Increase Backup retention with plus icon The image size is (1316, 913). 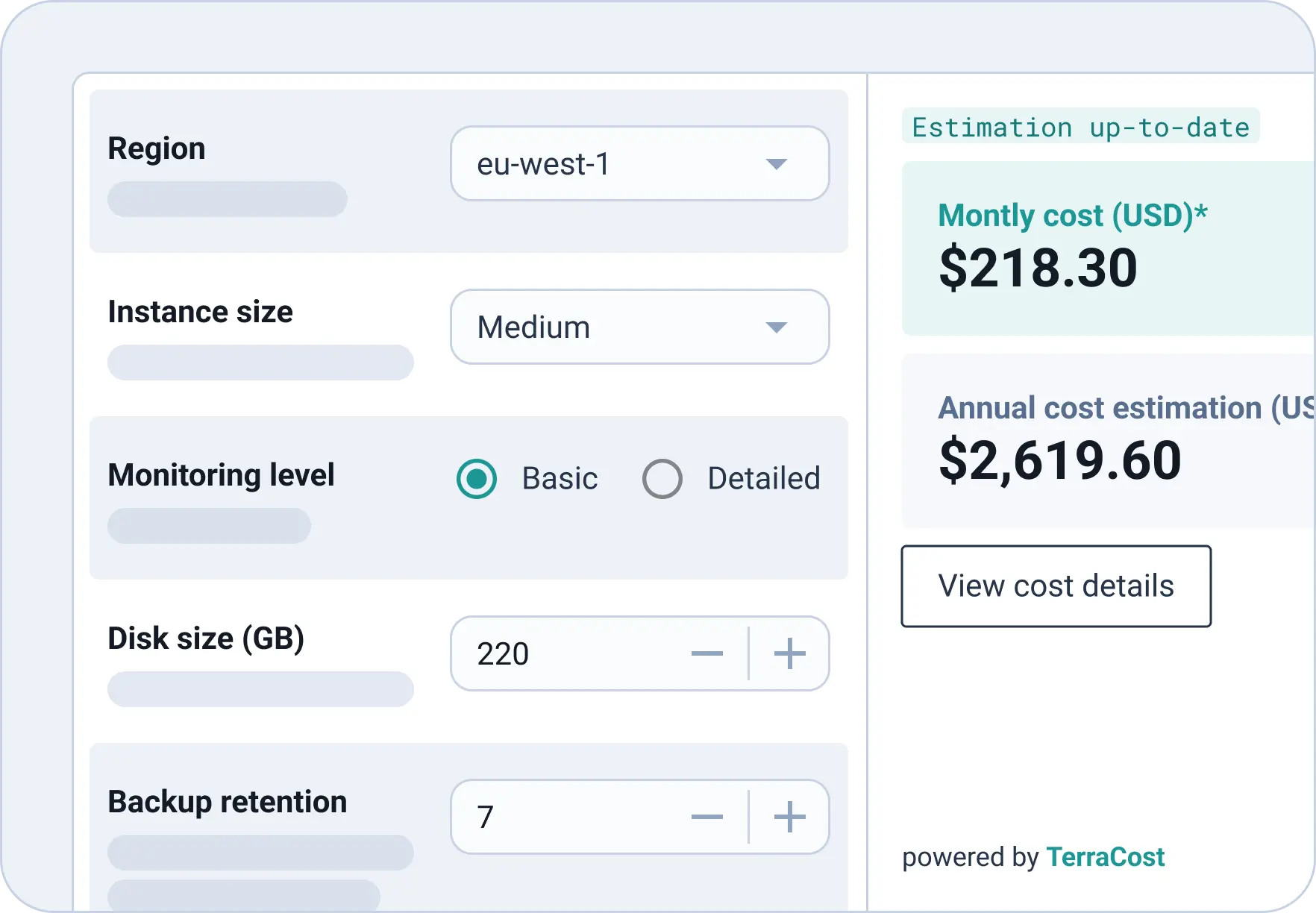pos(789,818)
